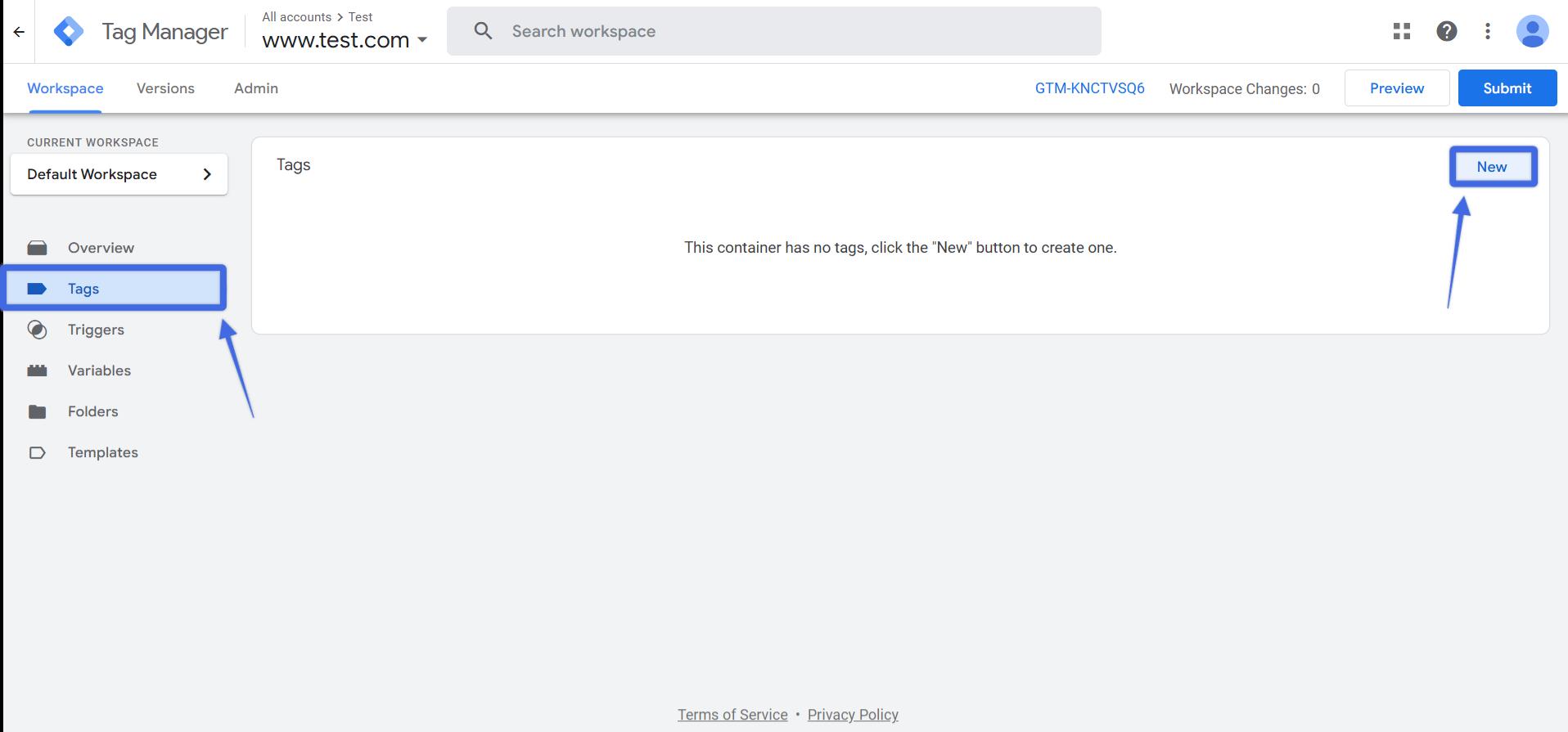Screen dimensions: 1568x732
Task: Click the "This container has no tags" message
Action: click(900, 247)
